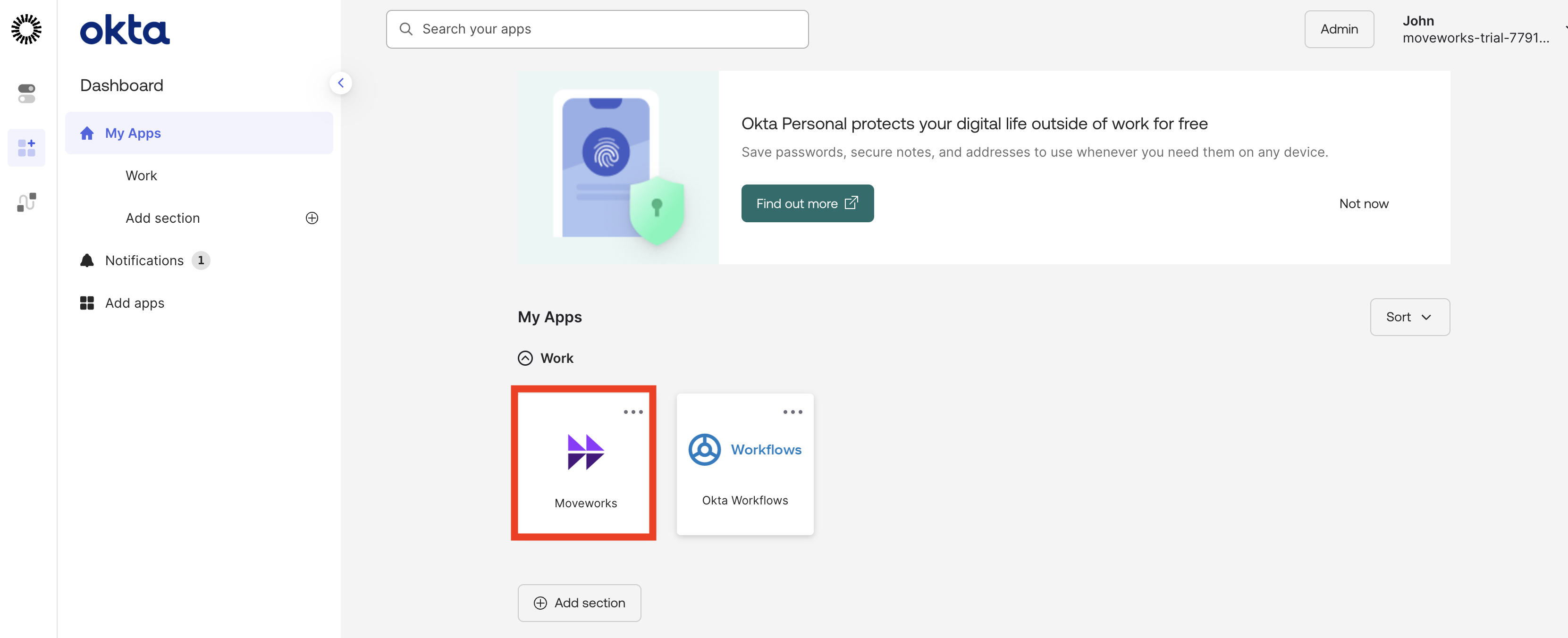Select My Apps in the sidebar
This screenshot has height=638, width=1568.
[x=133, y=134]
